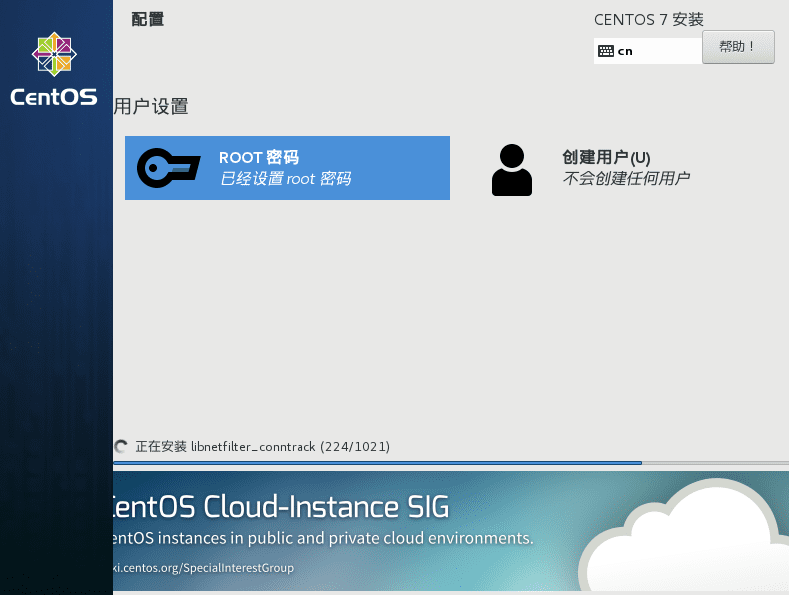Screen dimensions: 789x595
Task: Click the key icon for ROOT 密码
Action: 169,168
